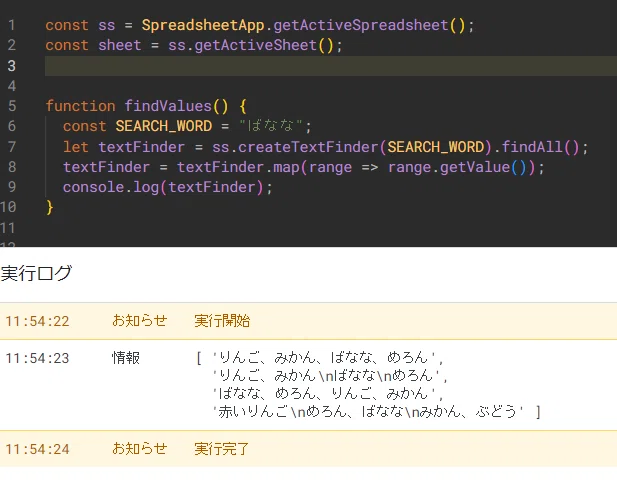Click line number 9 in the gutter
Image resolution: width=617 pixels, height=485 pixels.
[12, 187]
